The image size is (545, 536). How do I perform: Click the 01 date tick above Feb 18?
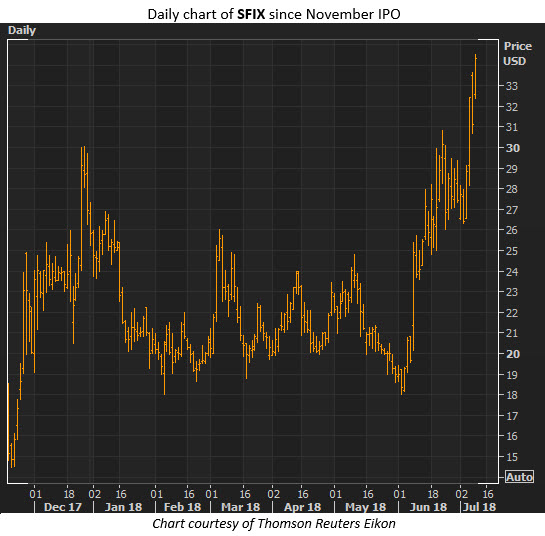click(x=156, y=494)
